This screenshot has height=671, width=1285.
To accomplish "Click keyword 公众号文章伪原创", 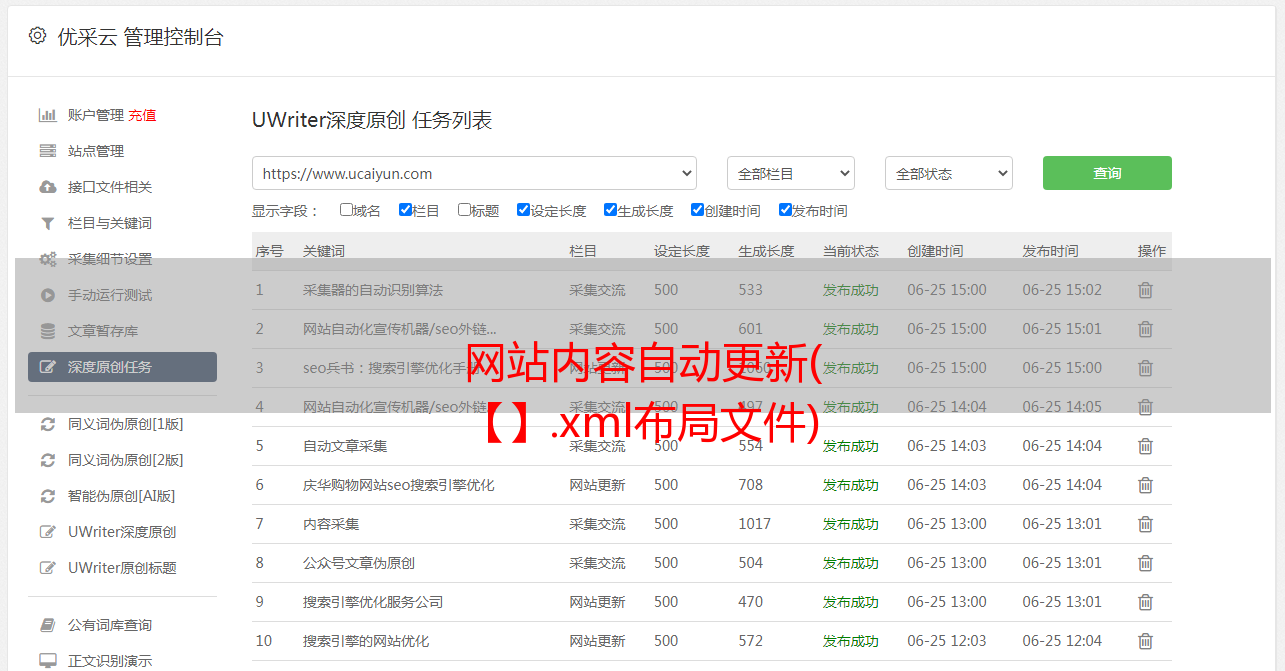I will (359, 563).
